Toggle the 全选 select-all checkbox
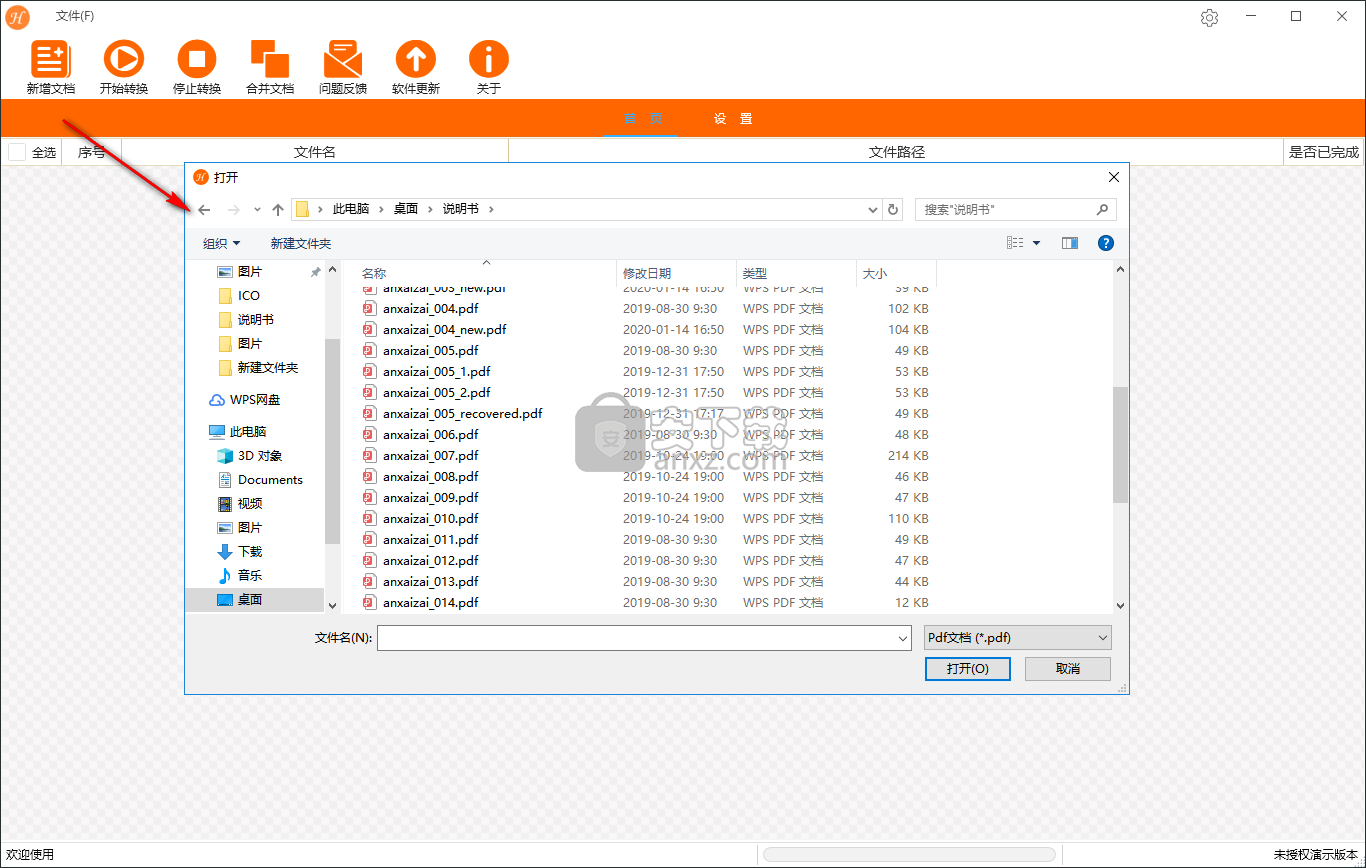1366x868 pixels. tap(17, 152)
